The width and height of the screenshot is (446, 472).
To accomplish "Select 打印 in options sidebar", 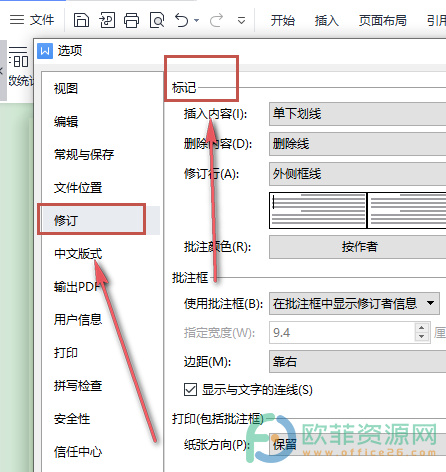I will pos(66,353).
